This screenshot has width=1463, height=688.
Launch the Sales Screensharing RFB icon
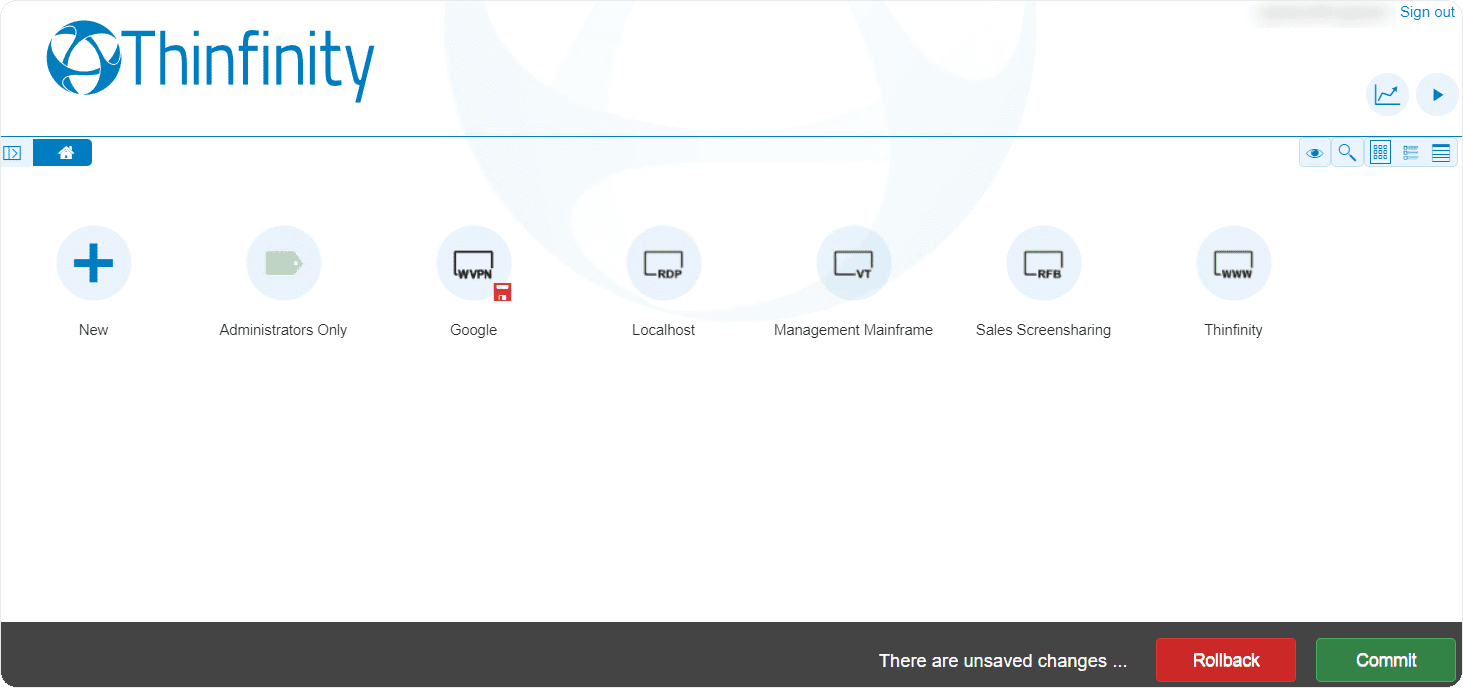(1044, 263)
